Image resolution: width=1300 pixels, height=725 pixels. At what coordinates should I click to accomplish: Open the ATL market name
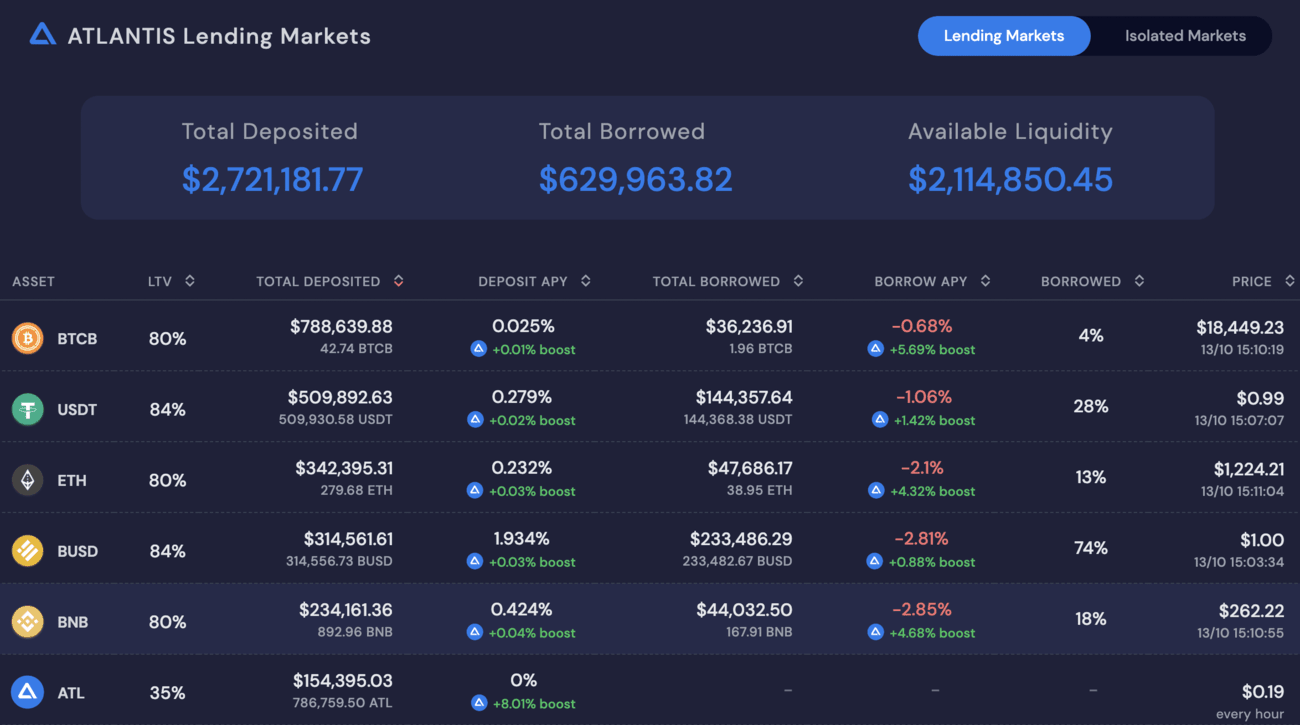(71, 693)
